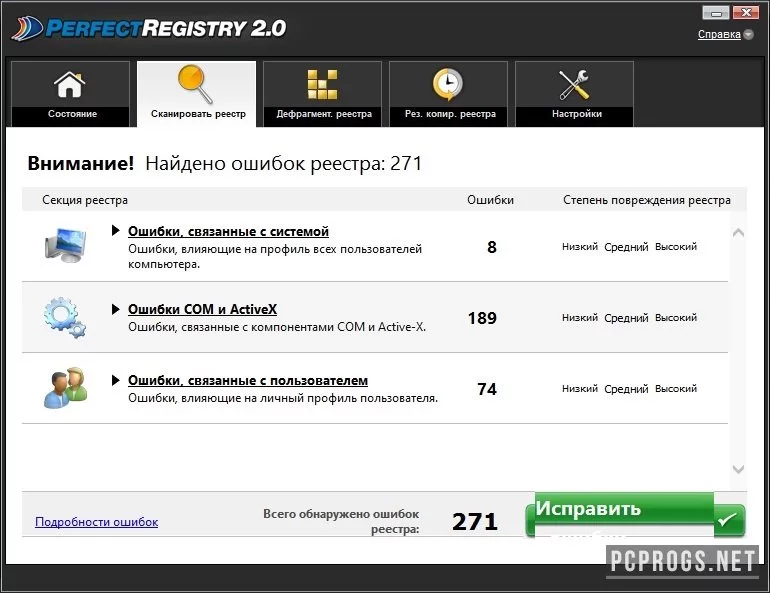770x593 pixels.
Task: Click the Секция реестра column header
Action: coord(85,200)
